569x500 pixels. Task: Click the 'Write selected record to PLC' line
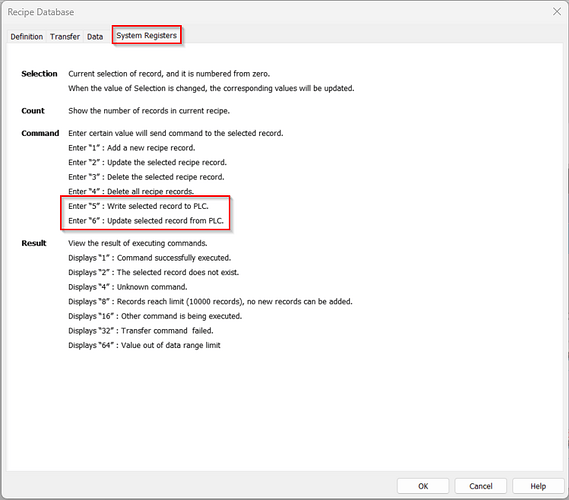(x=138, y=206)
